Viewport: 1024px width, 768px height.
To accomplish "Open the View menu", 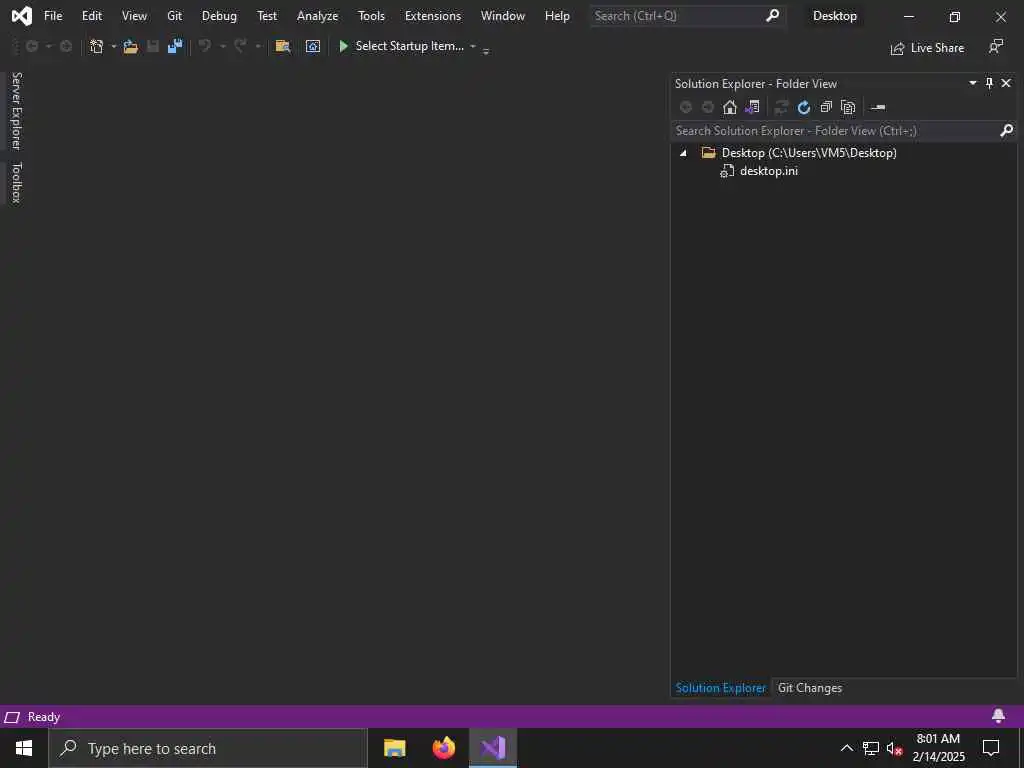I will click(x=135, y=16).
